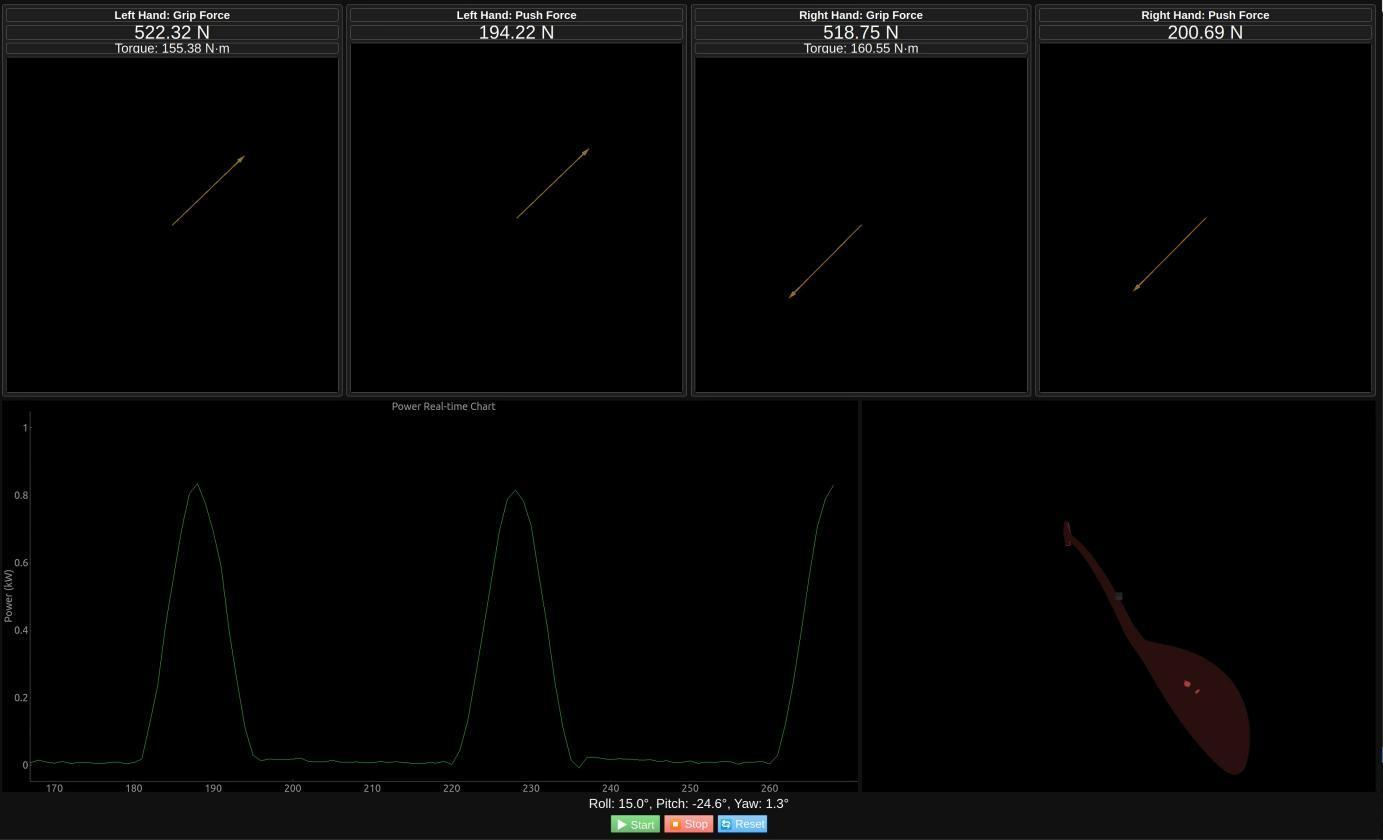The height and width of the screenshot is (840, 1383).
Task: Click the x-axis tick label 200
Action: (292, 788)
